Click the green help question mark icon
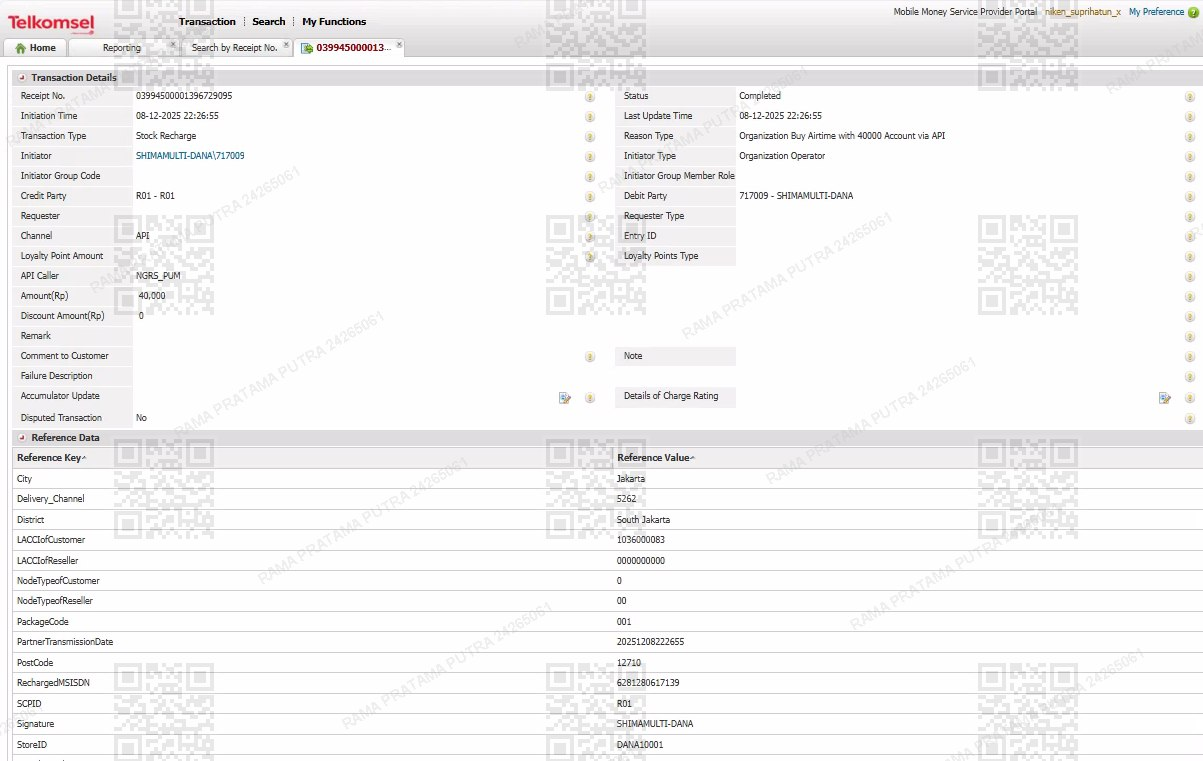The width and height of the screenshot is (1203, 761). [1193, 13]
